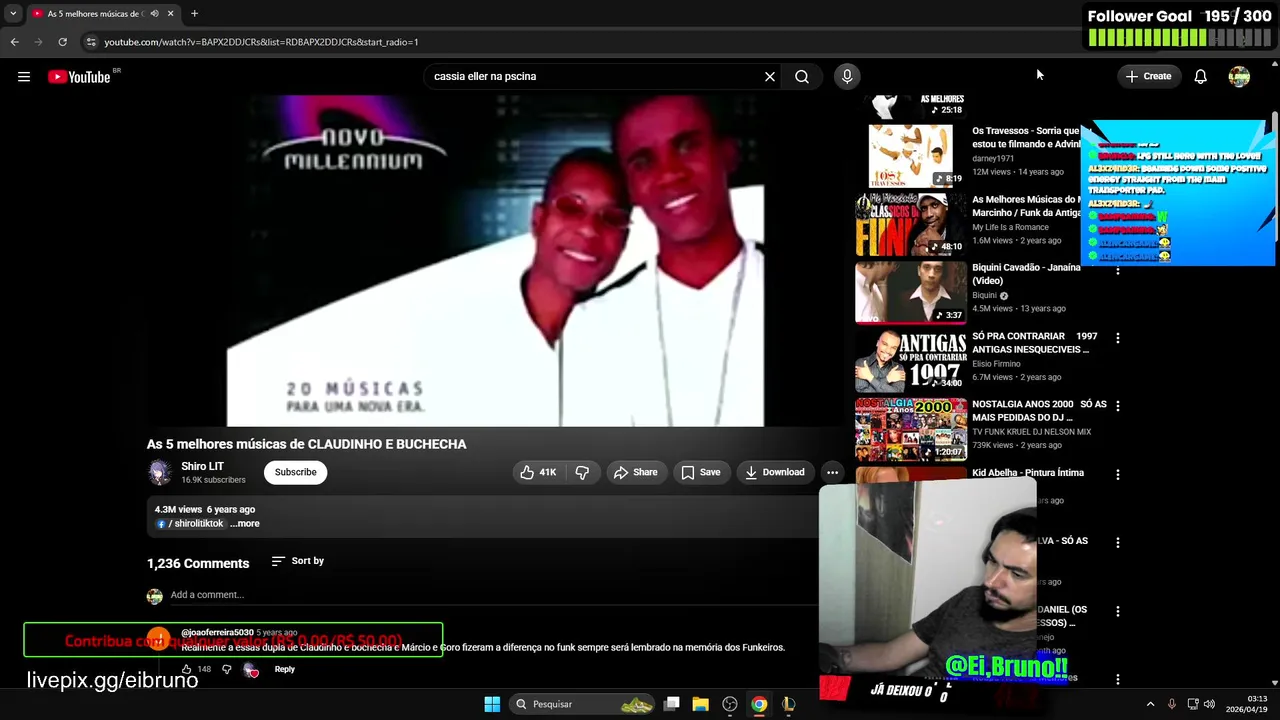Open the Sort by comments dropdown
This screenshot has height=720, width=1280.
(x=298, y=561)
